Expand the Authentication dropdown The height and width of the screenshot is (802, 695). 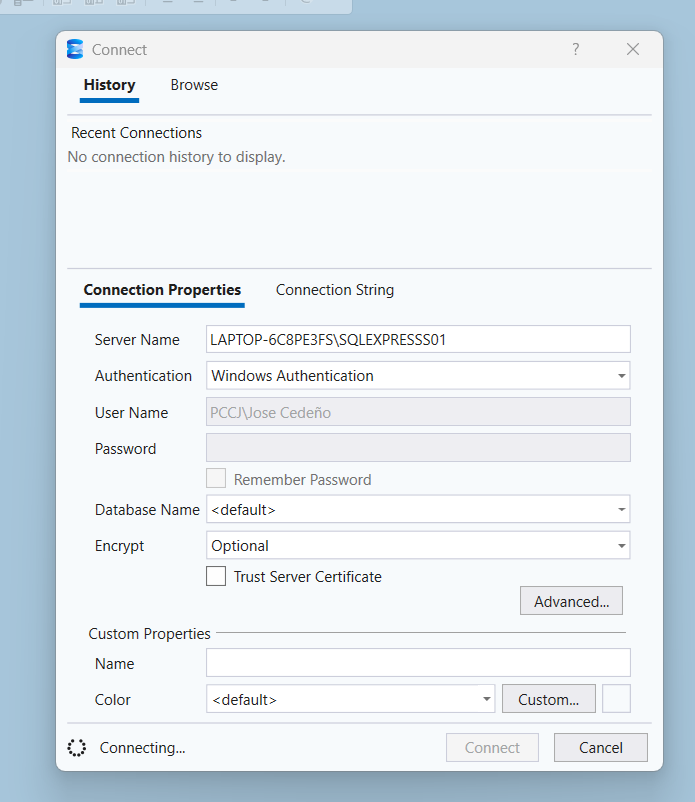[418, 375]
